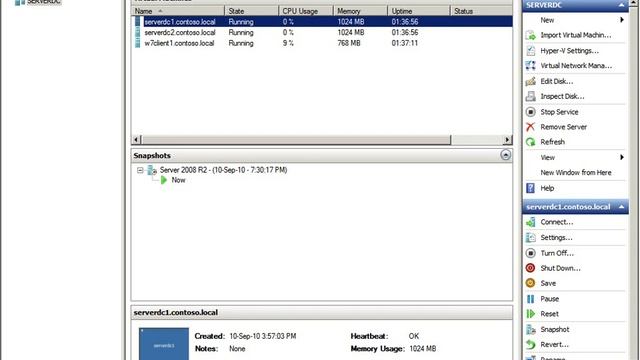The height and width of the screenshot is (360, 640).
Task: Expand the New submenu arrow
Action: point(622,20)
